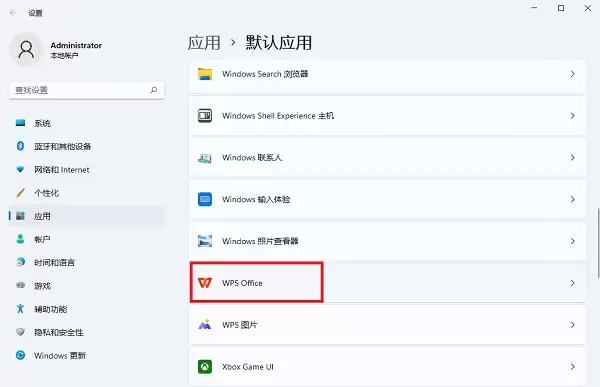
Task: Click Windows Search 浏览器 label text
Action: tap(265, 74)
